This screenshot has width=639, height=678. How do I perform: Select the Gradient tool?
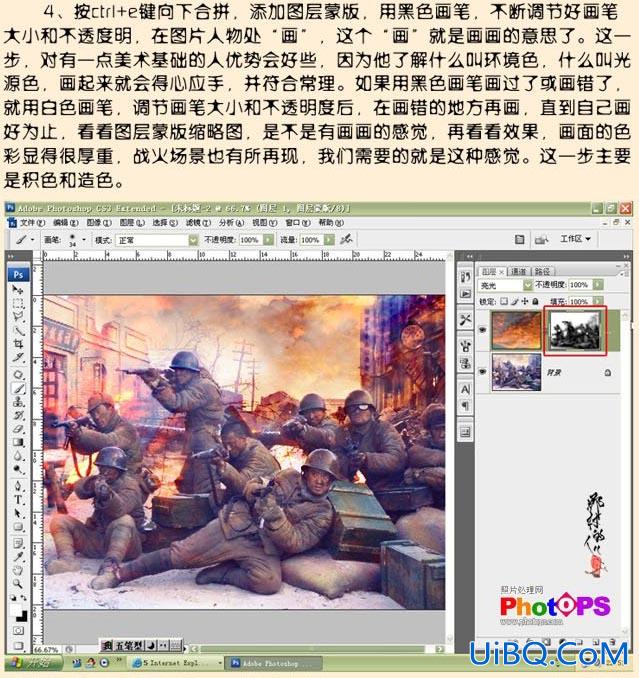click(x=18, y=442)
